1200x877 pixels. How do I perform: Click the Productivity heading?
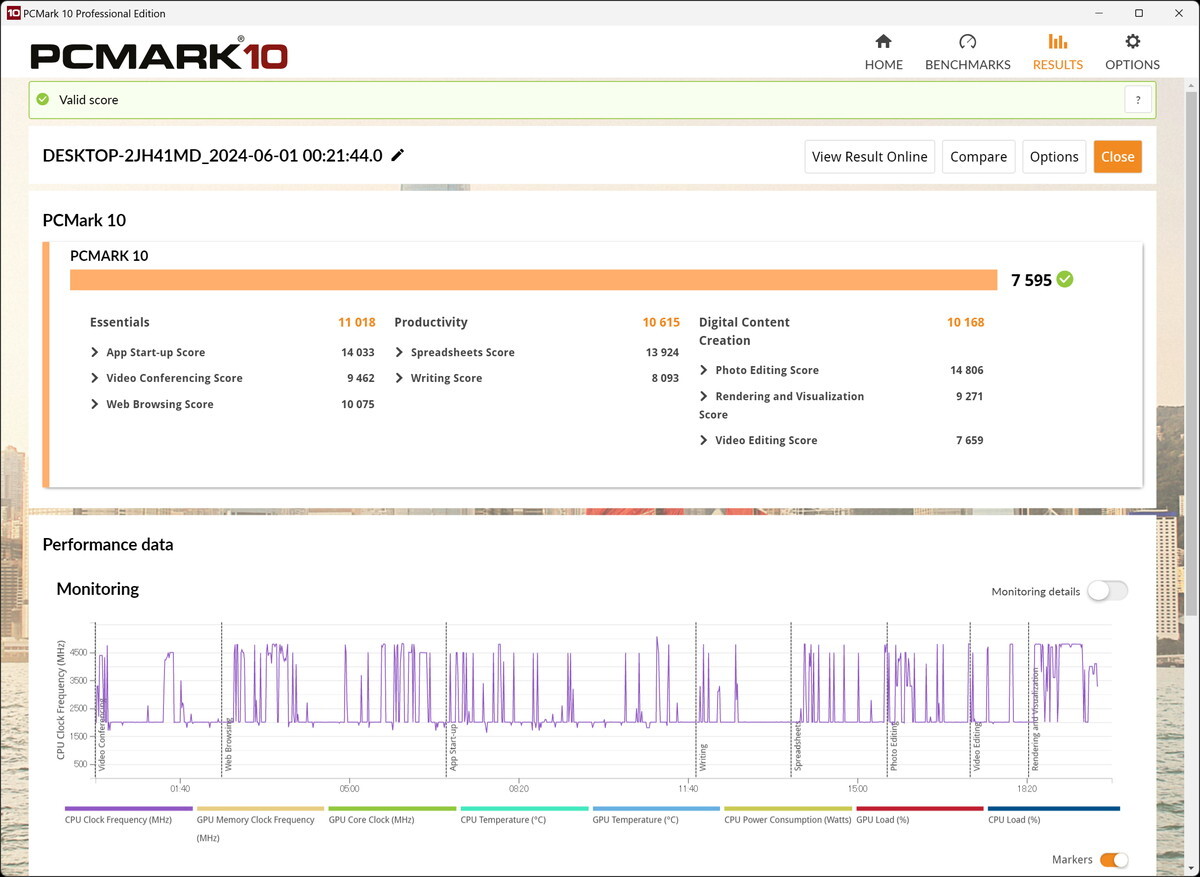point(431,322)
